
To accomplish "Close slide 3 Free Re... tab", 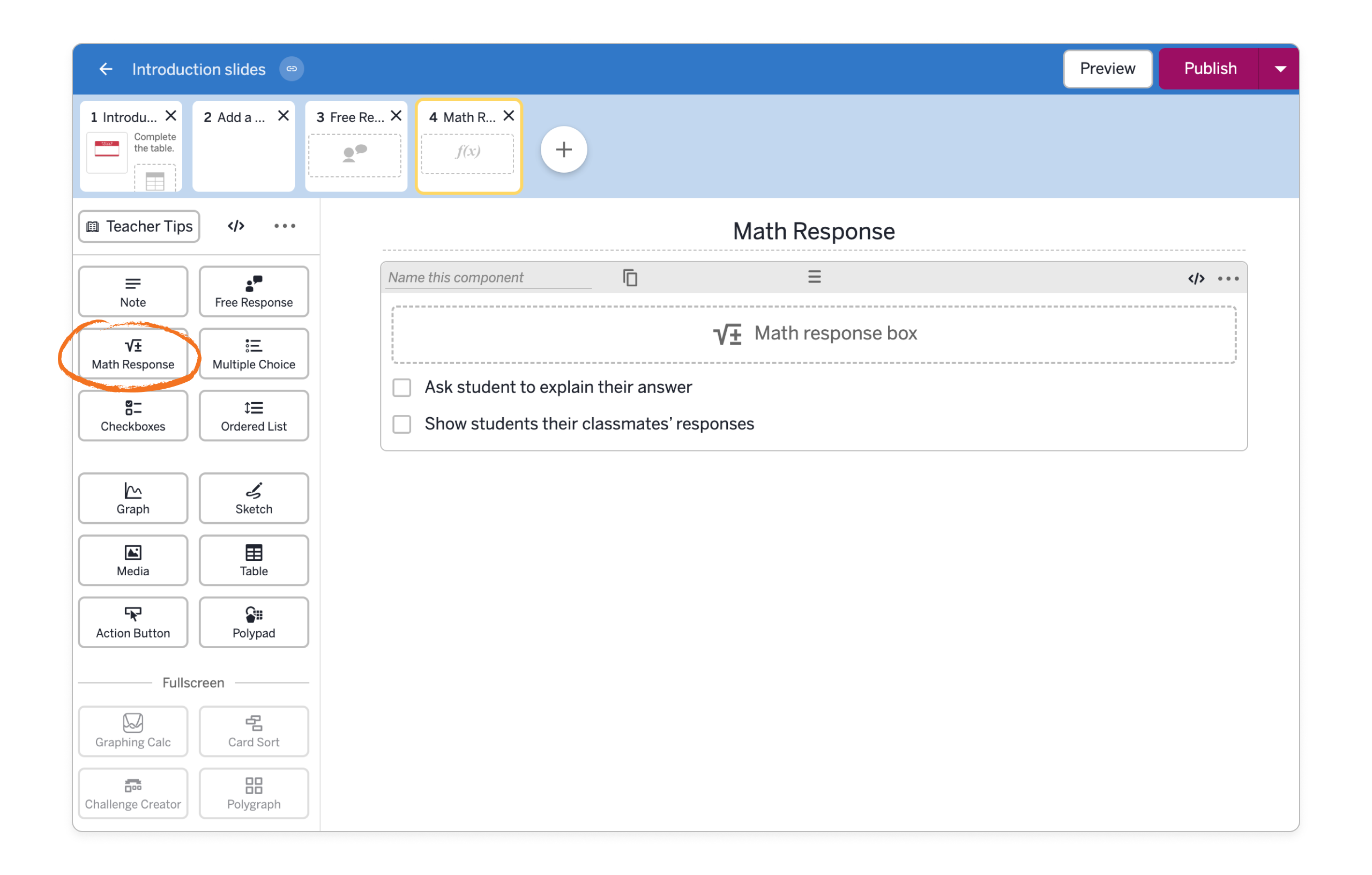I will (x=396, y=116).
